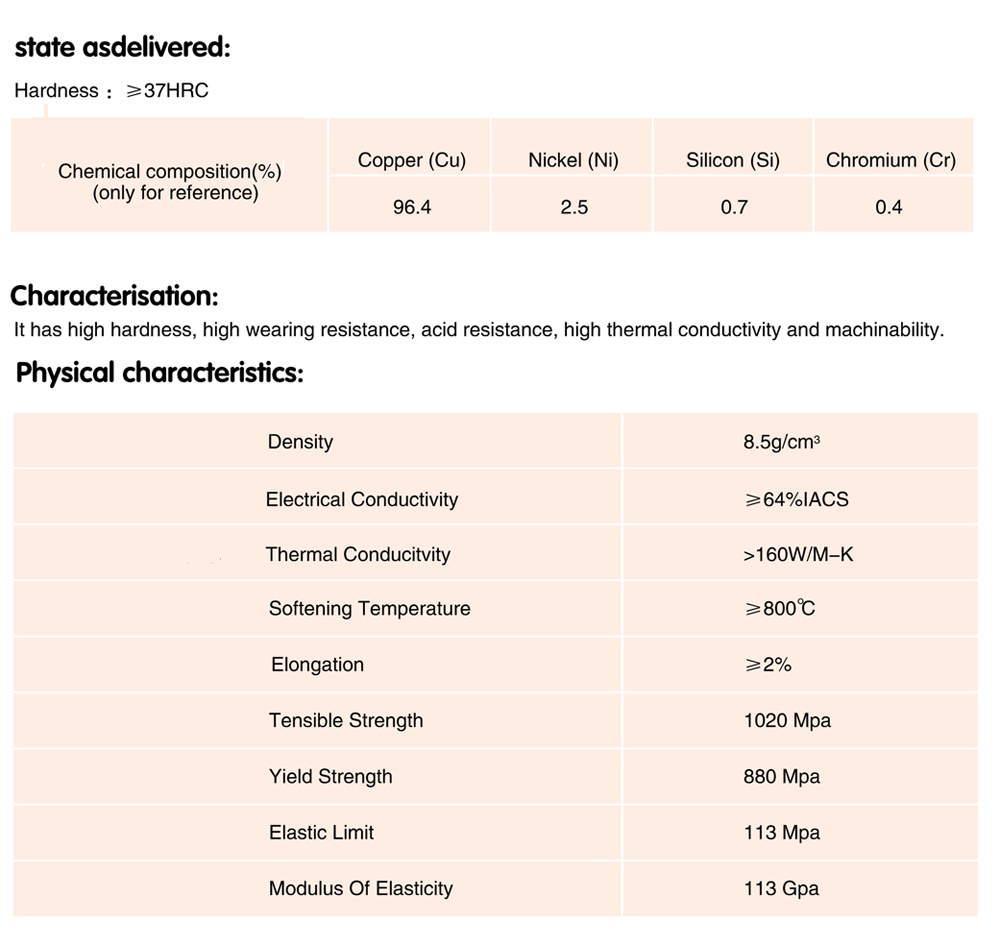
Task: Click the Silicon (Si) column header
Action: (x=733, y=160)
